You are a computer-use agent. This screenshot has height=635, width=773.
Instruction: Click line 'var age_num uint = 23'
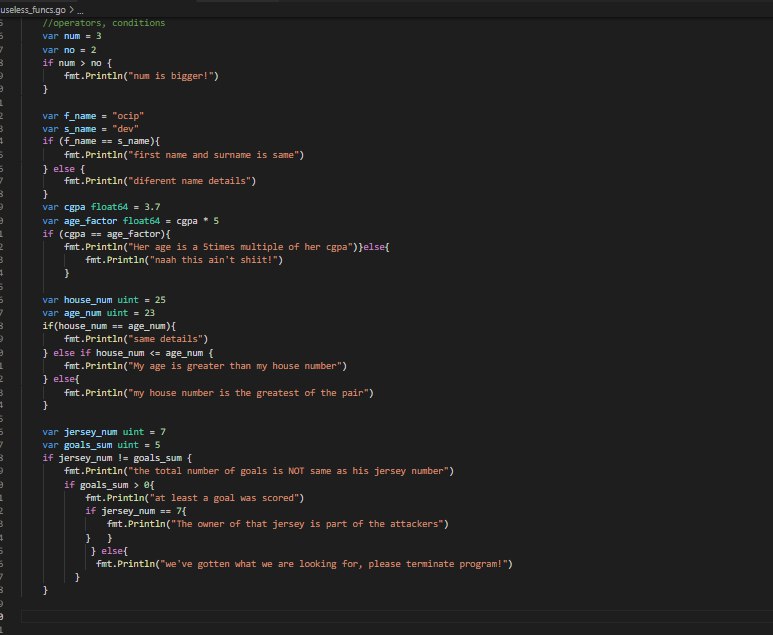pyautogui.click(x=99, y=313)
